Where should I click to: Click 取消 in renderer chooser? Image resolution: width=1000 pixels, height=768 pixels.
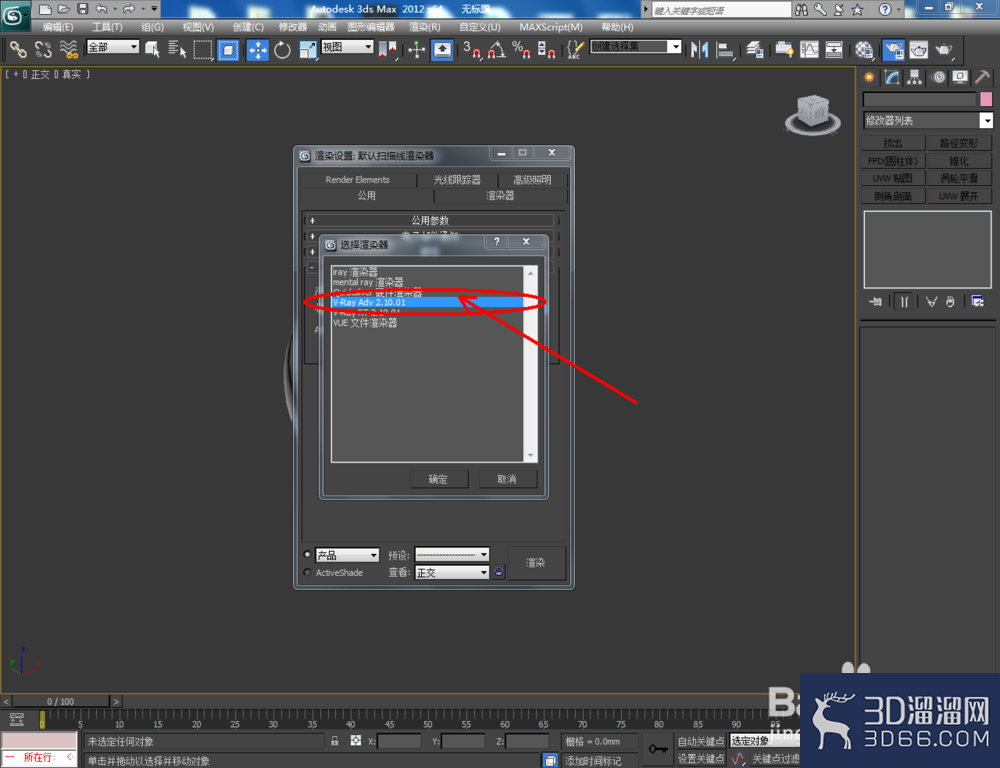coord(508,479)
